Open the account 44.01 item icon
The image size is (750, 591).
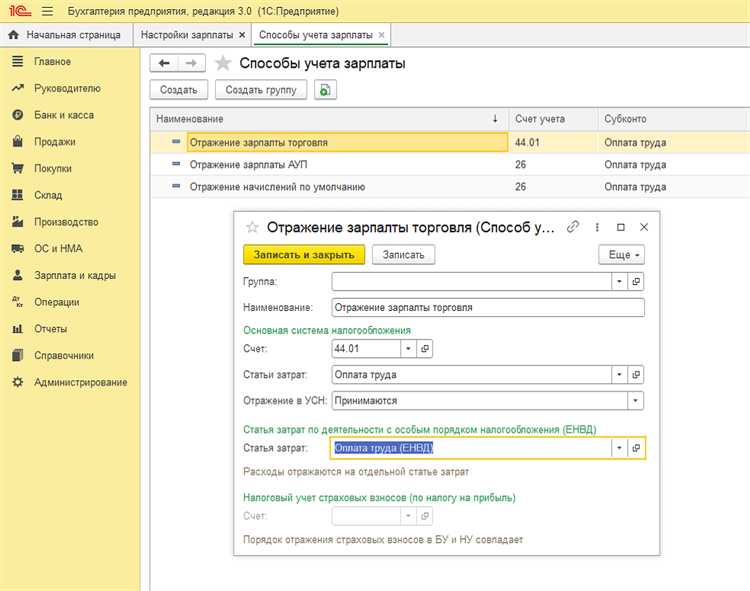pyautogui.click(x=425, y=349)
